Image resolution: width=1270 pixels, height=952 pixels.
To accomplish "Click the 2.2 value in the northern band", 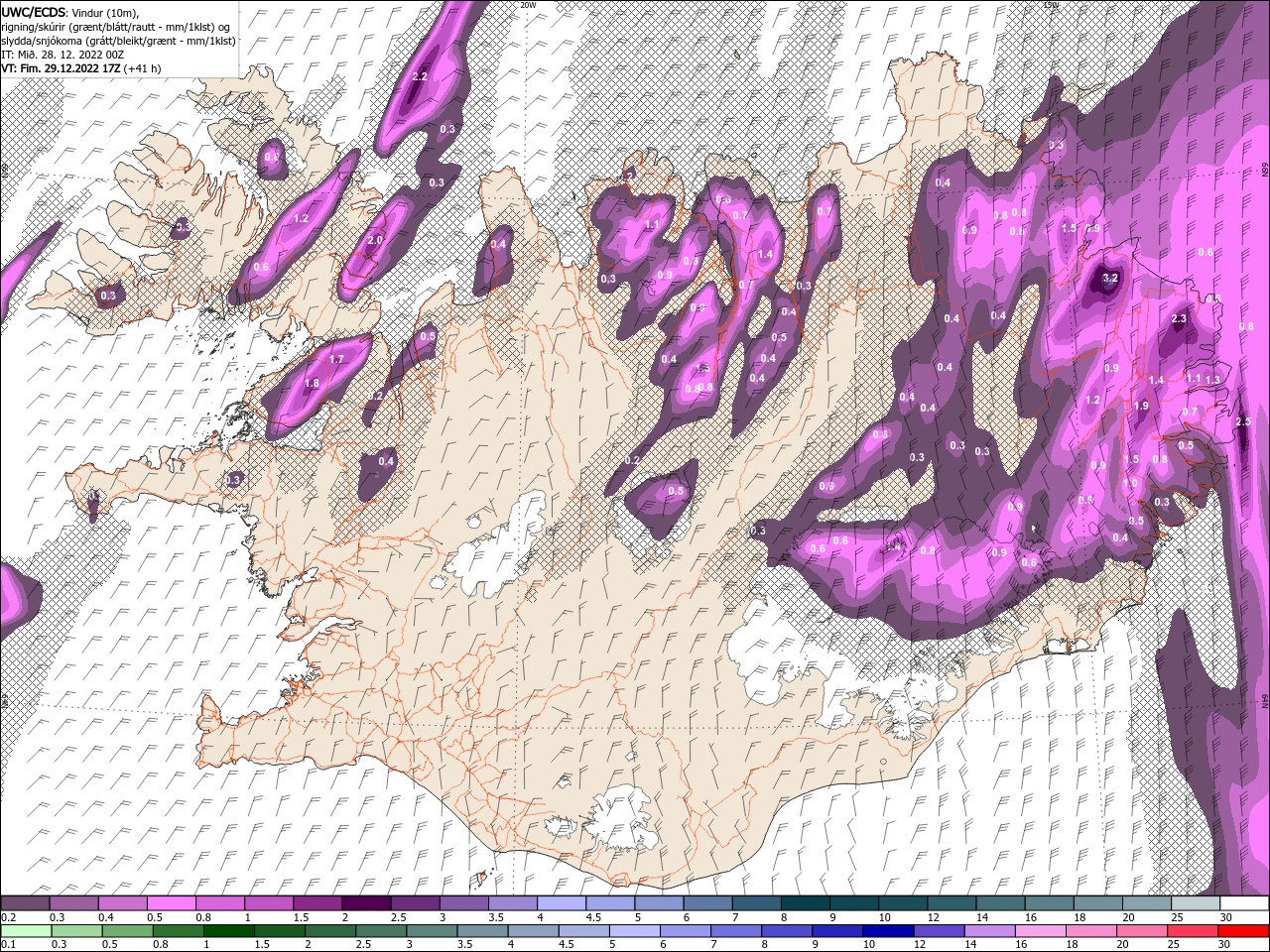I will coord(419,76).
